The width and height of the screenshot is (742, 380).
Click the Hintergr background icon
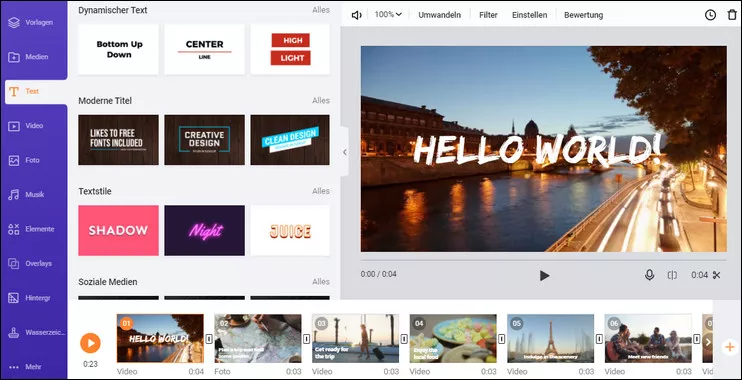pyautogui.click(x=14, y=298)
